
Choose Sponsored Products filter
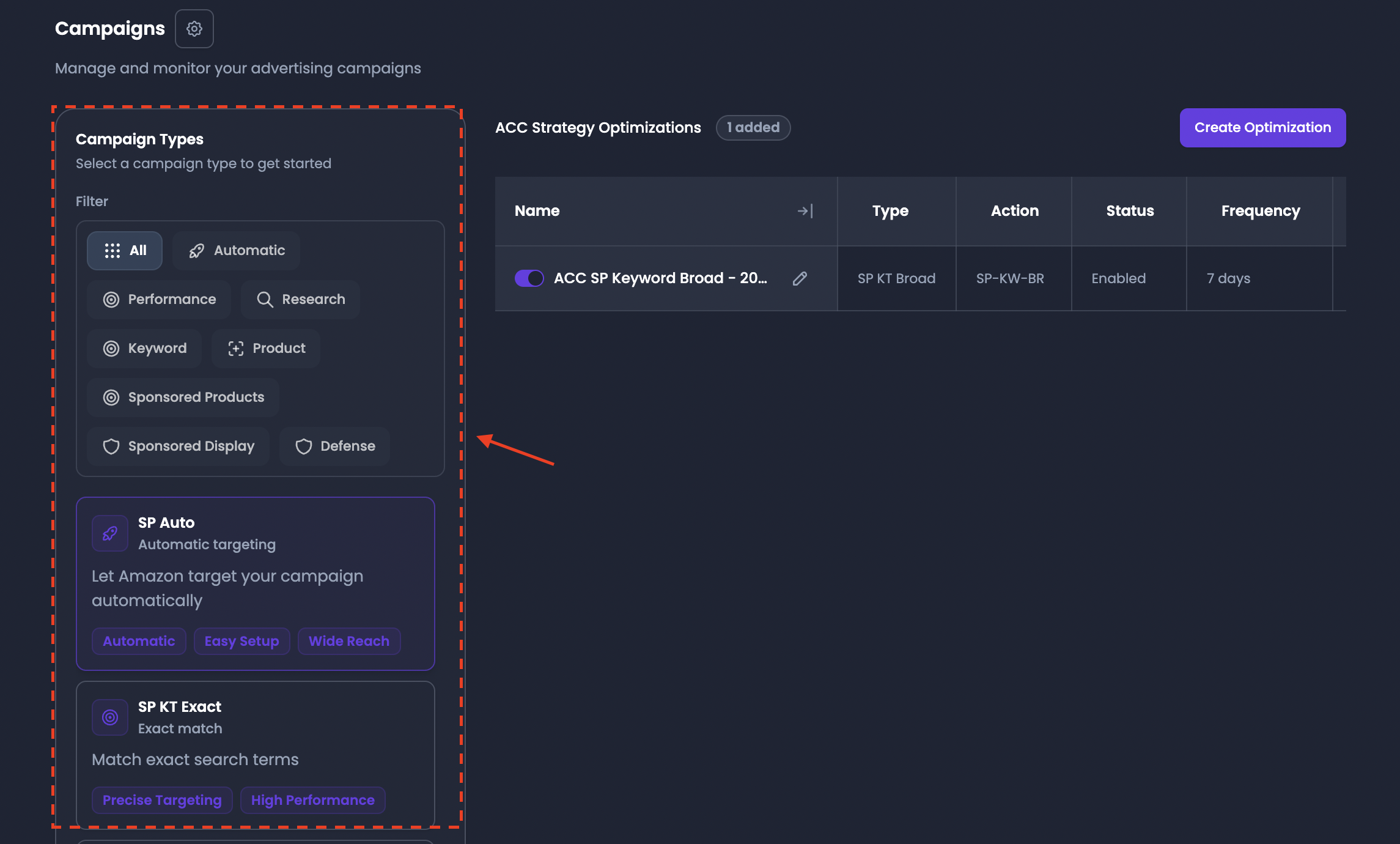[x=183, y=398]
